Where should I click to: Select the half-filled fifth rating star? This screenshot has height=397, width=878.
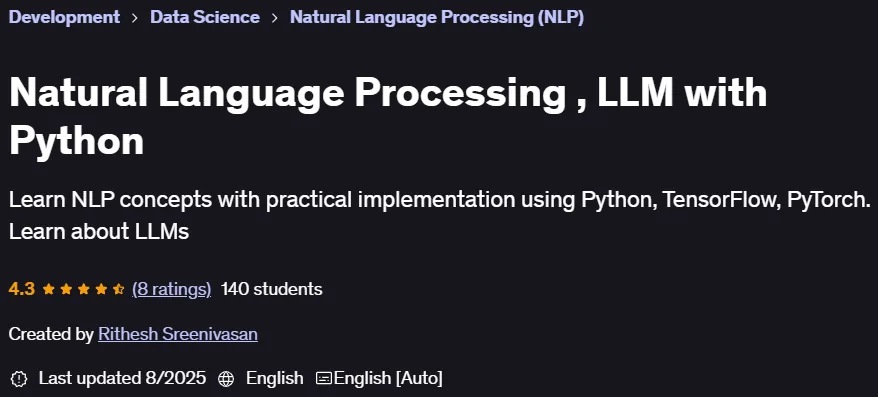(118, 289)
